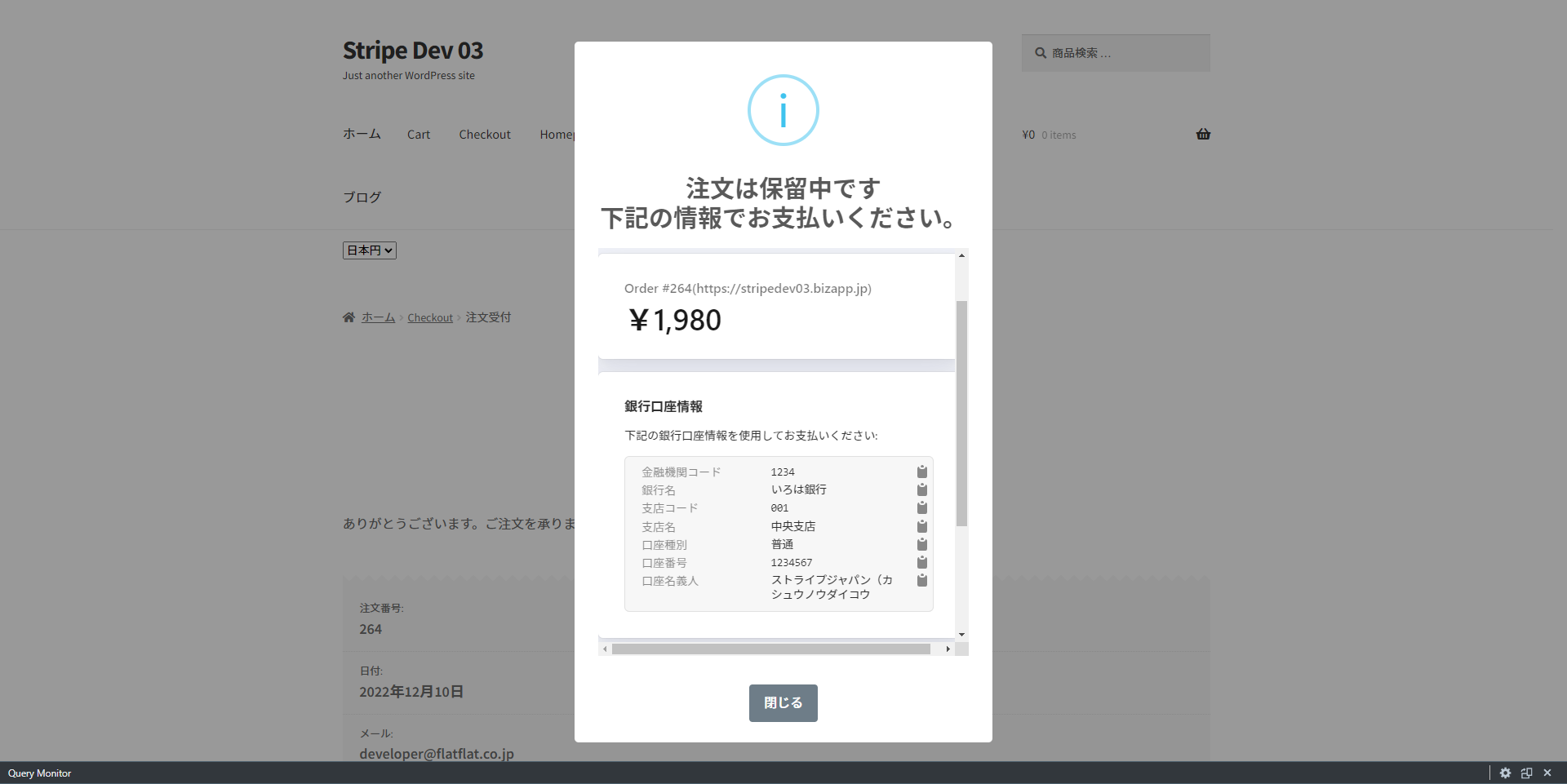This screenshot has width=1567, height=784.
Task: Click the 支店名 label
Action: coord(659,527)
